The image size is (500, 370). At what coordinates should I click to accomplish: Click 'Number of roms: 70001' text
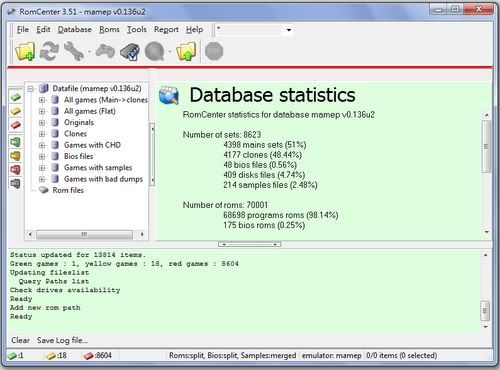coord(225,205)
